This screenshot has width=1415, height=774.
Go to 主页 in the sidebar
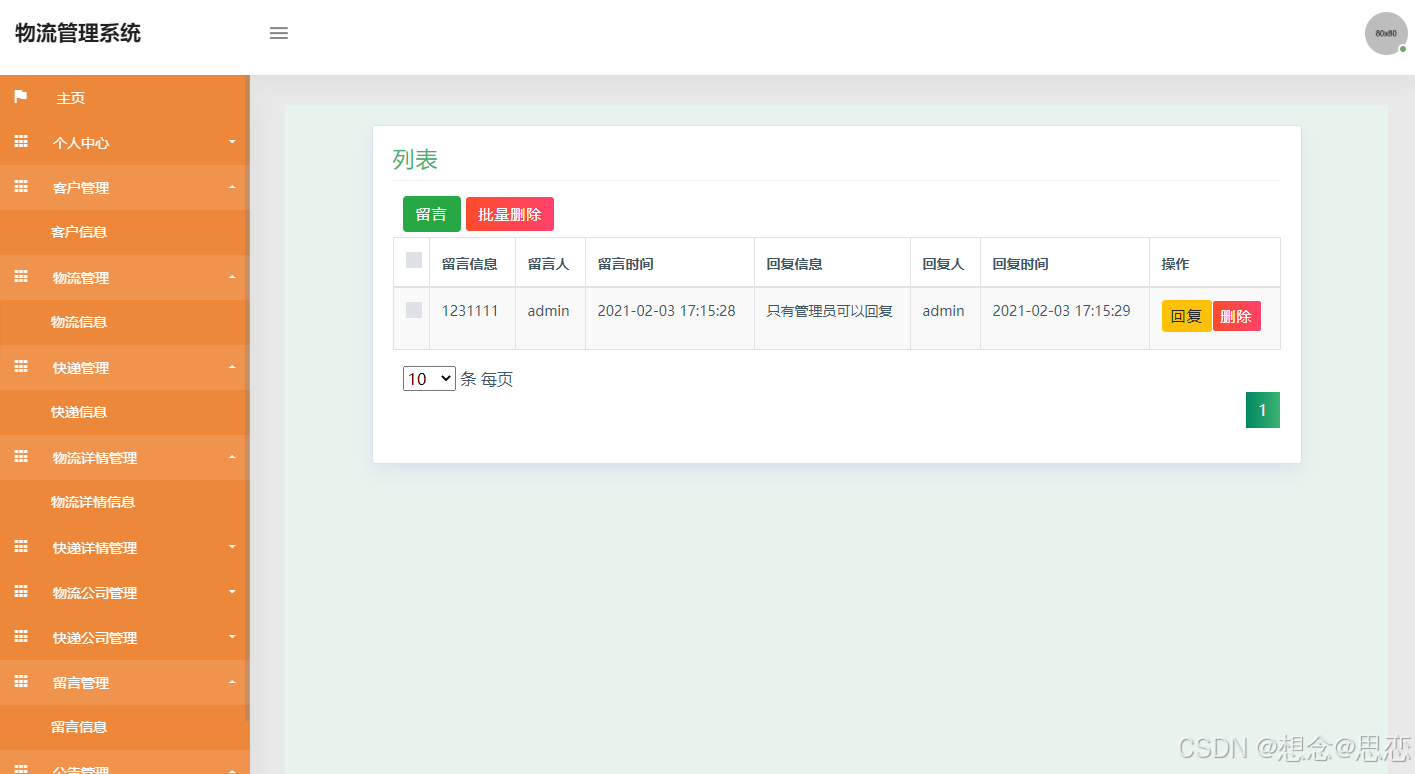point(71,98)
